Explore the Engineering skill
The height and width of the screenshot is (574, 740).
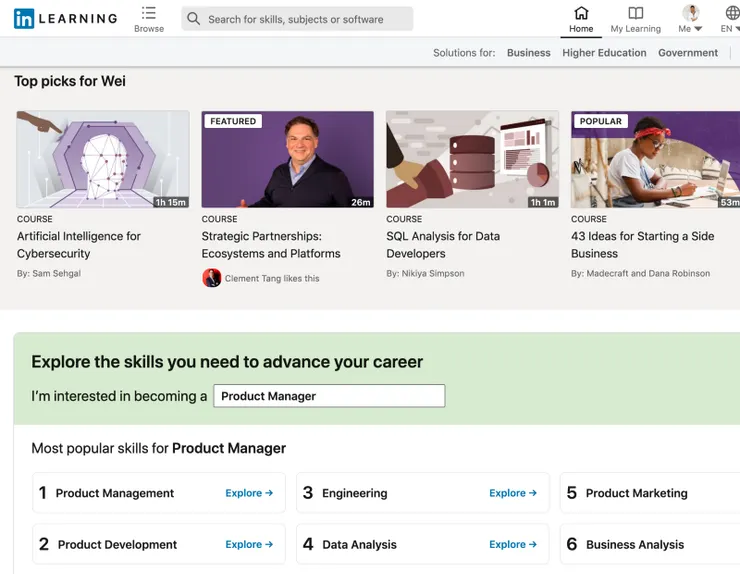(513, 493)
